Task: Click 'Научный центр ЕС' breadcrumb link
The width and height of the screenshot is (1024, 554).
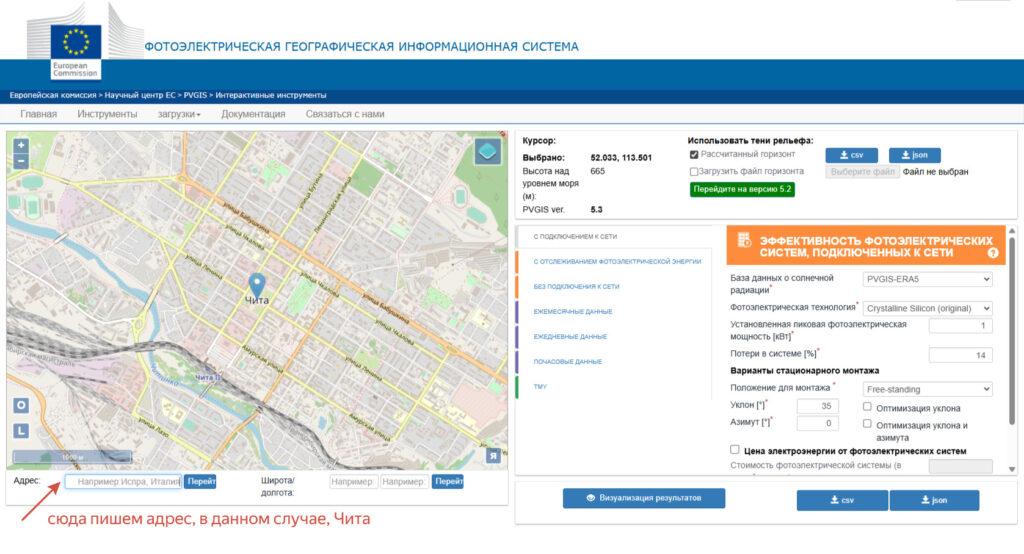Action: pos(140,95)
